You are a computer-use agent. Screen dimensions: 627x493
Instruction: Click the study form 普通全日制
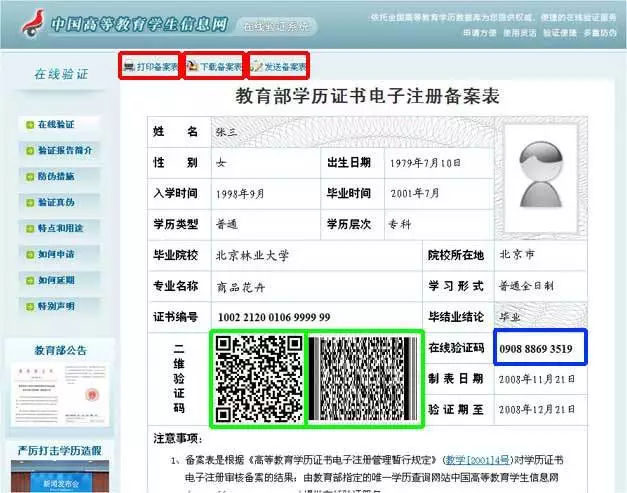(x=526, y=286)
